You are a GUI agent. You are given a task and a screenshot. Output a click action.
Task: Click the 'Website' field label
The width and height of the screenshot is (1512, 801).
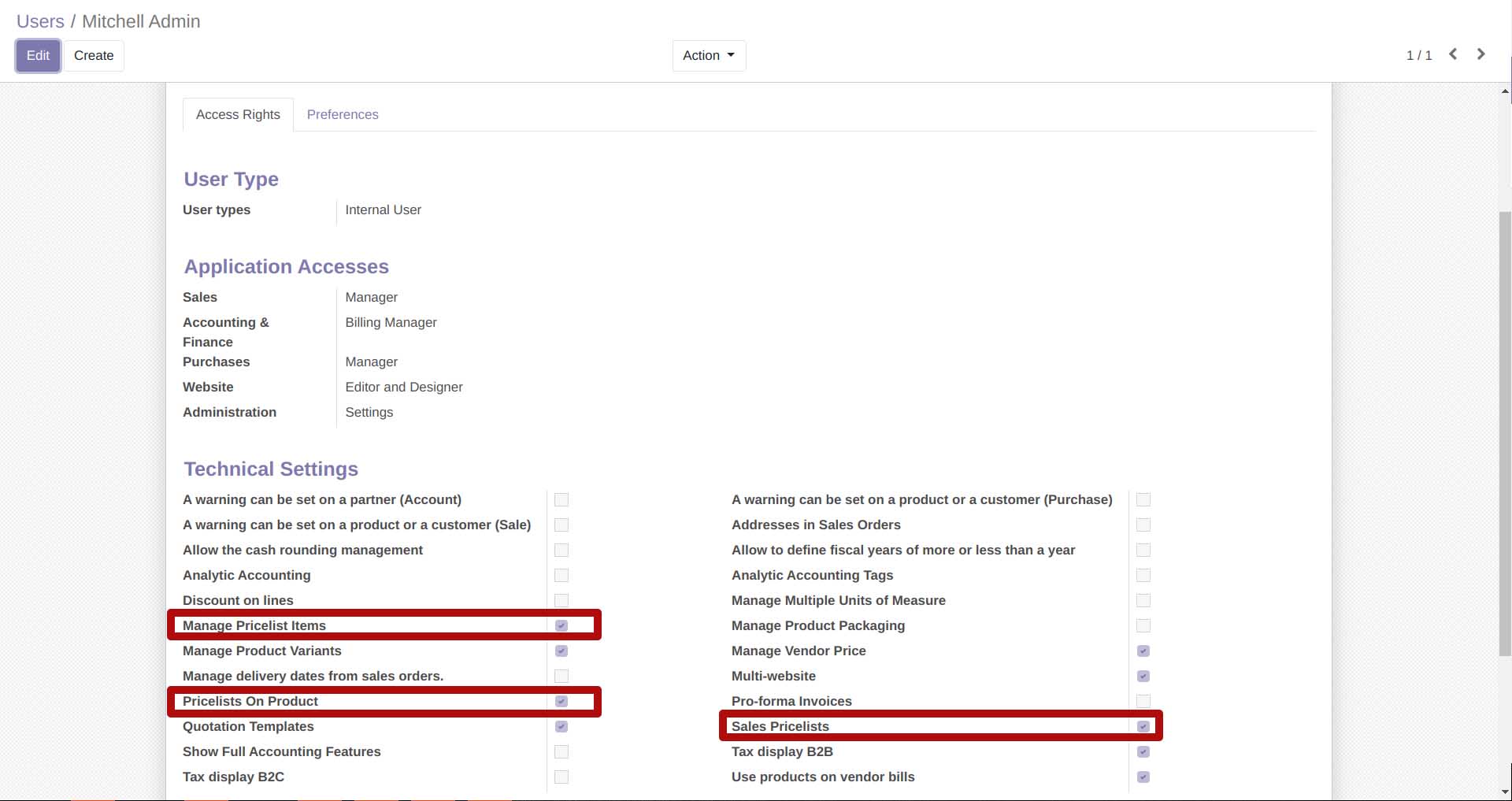pyautogui.click(x=208, y=387)
